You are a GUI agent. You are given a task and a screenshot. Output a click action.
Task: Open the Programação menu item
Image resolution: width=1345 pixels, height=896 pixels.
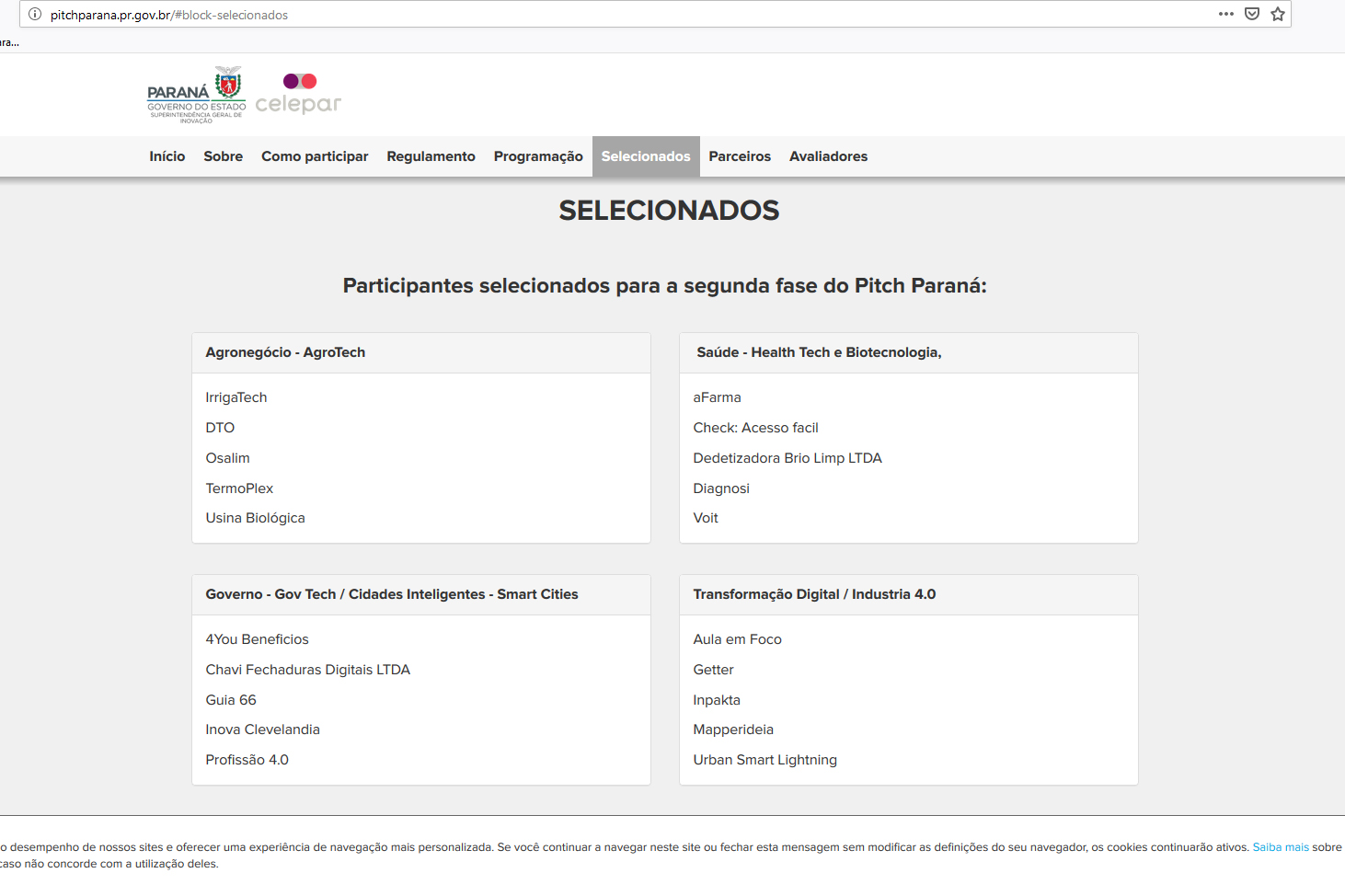(x=538, y=156)
